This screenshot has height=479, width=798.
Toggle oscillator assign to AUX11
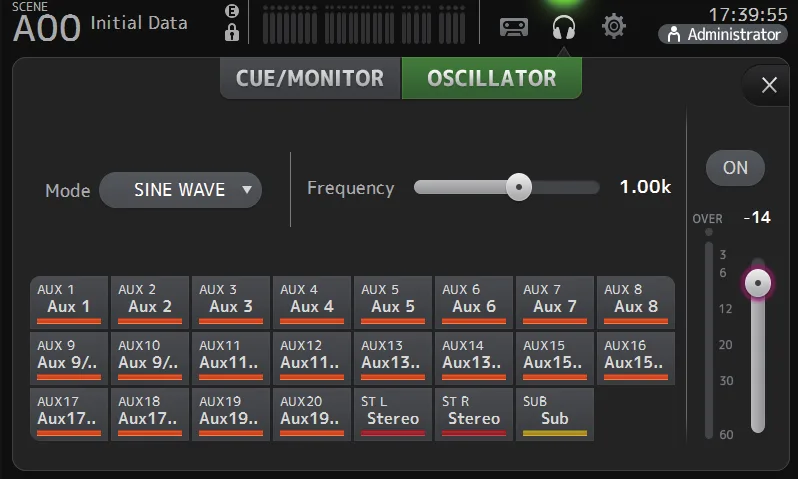231,358
